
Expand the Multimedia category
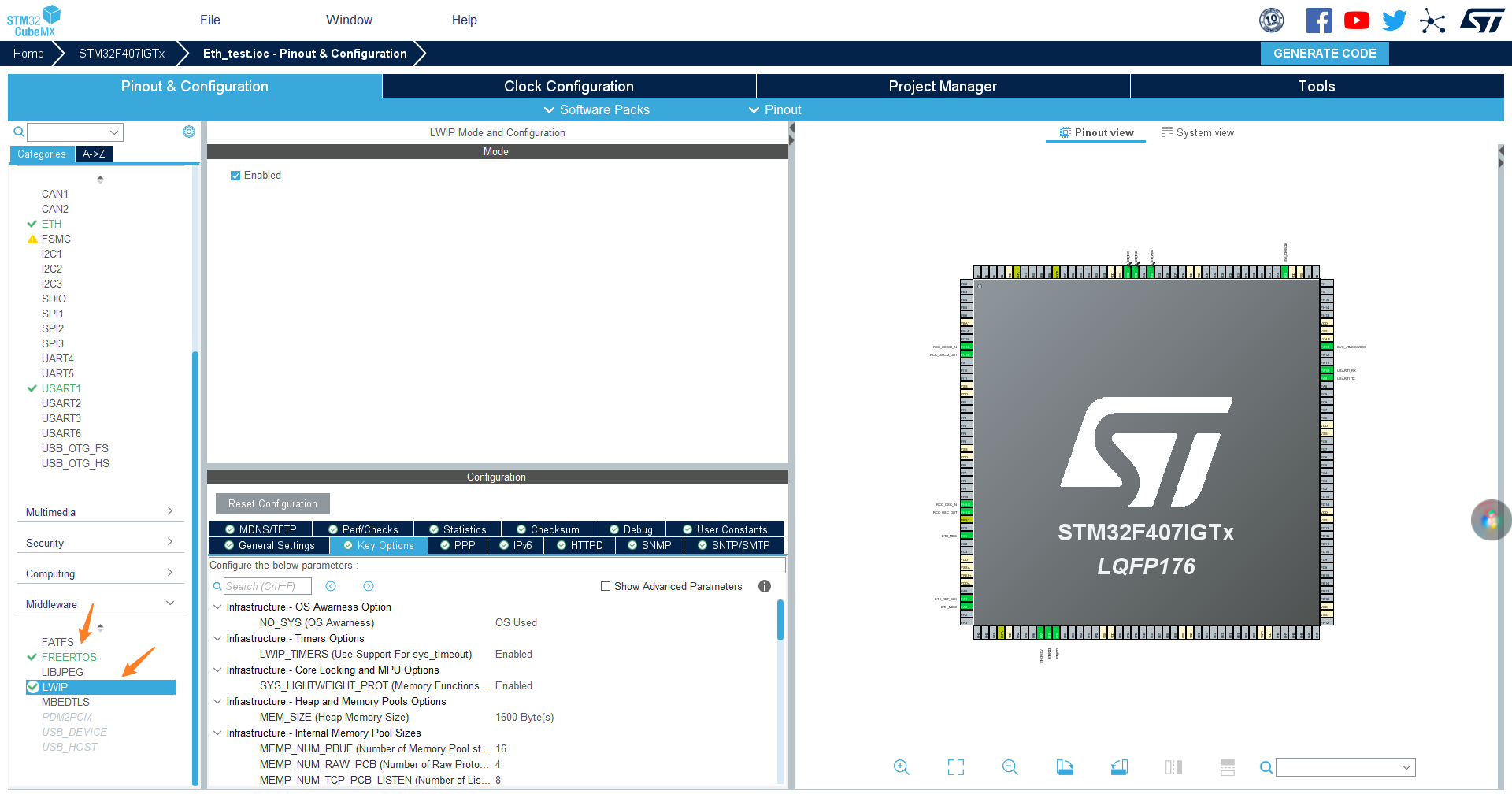[99, 512]
